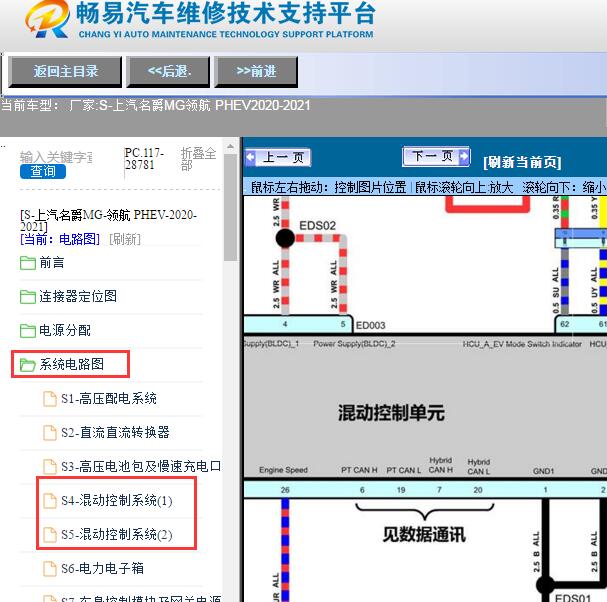Image resolution: width=607 pixels, height=602 pixels.
Task: Go forward with the >>前进 button
Action: [x=256, y=71]
